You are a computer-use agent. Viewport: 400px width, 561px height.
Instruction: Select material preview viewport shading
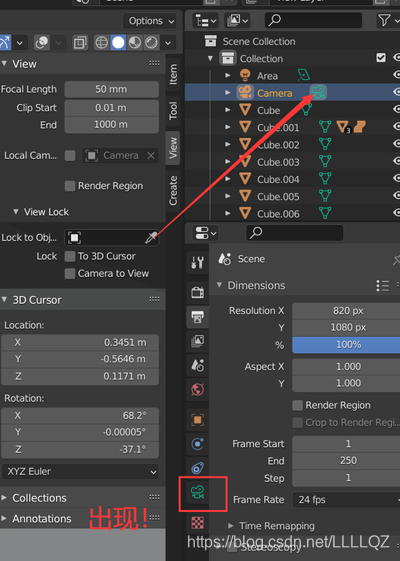pos(135,43)
